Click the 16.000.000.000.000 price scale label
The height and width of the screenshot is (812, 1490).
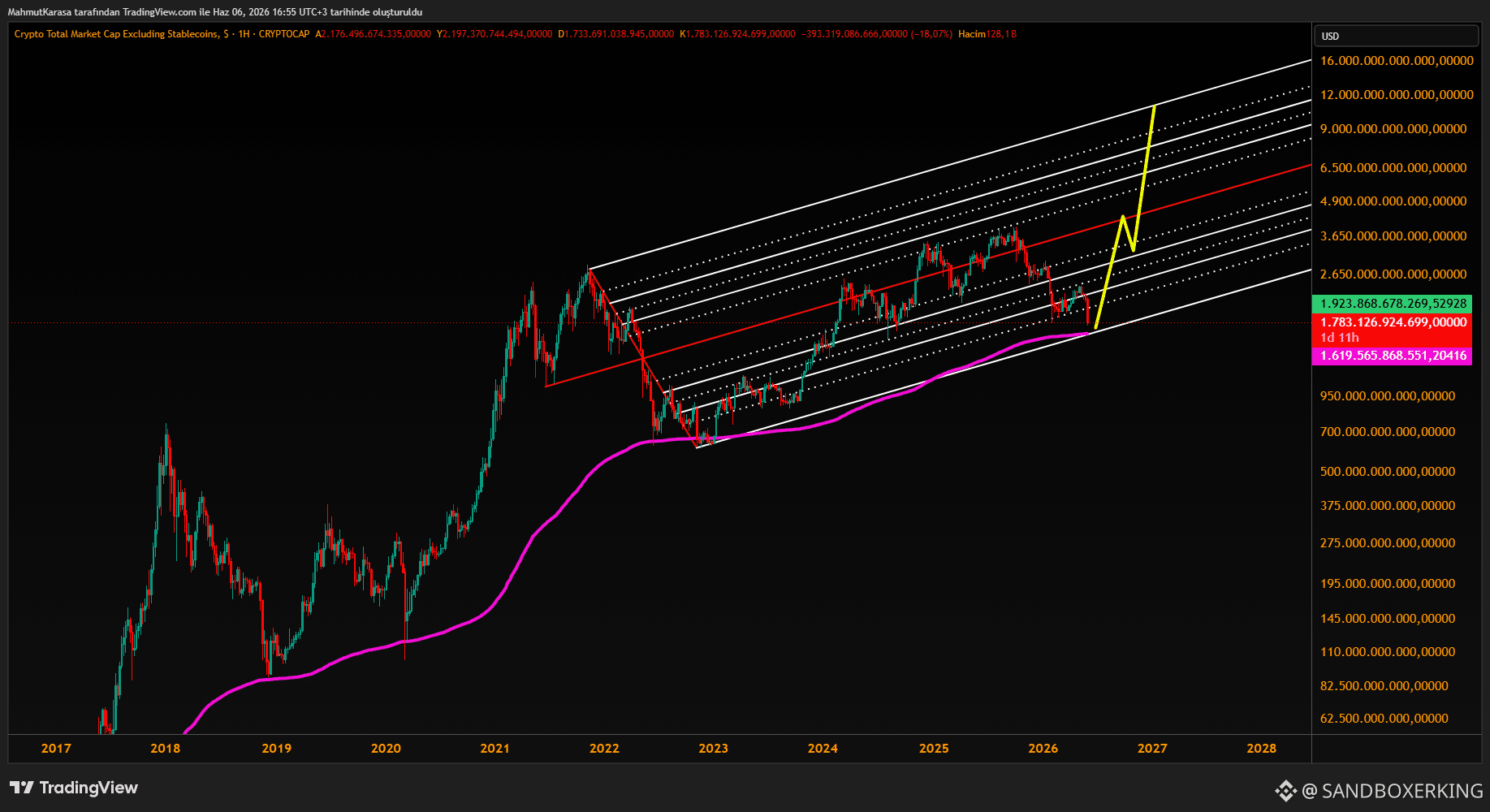[1397, 61]
